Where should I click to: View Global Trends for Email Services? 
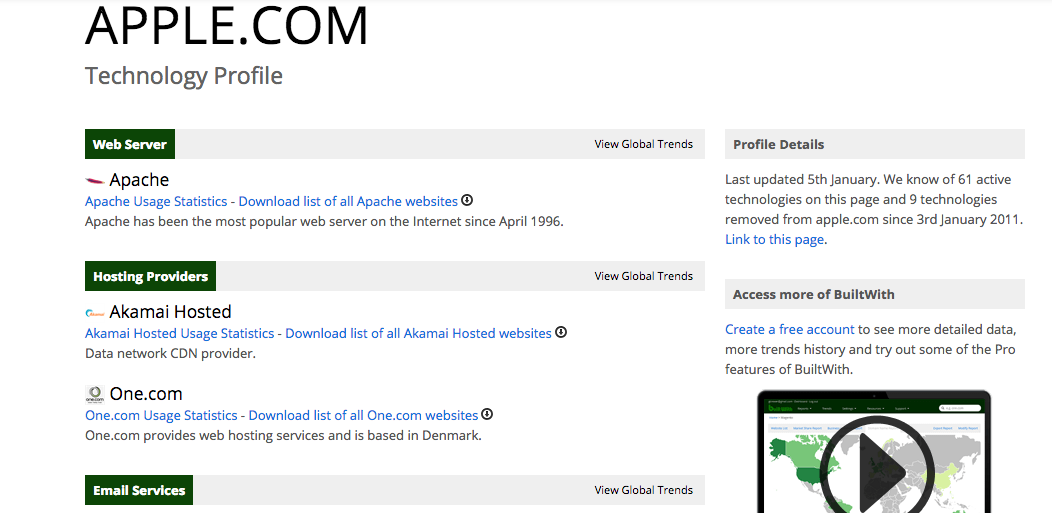coord(643,490)
